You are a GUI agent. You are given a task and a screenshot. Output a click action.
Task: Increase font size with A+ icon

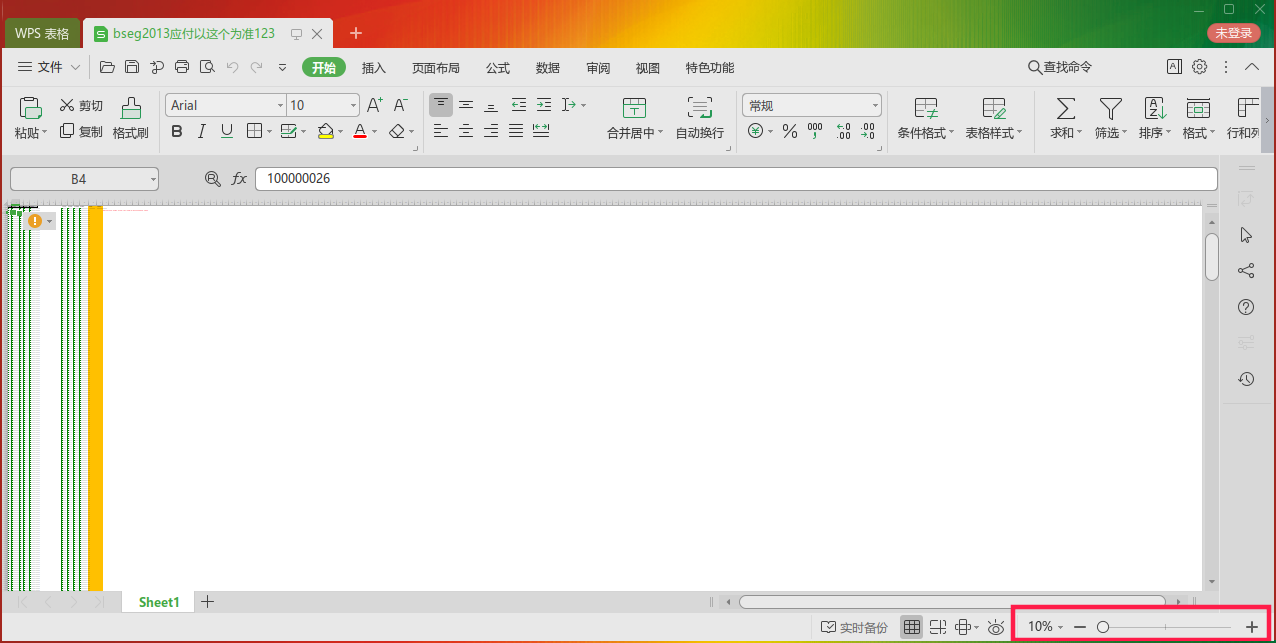(375, 105)
